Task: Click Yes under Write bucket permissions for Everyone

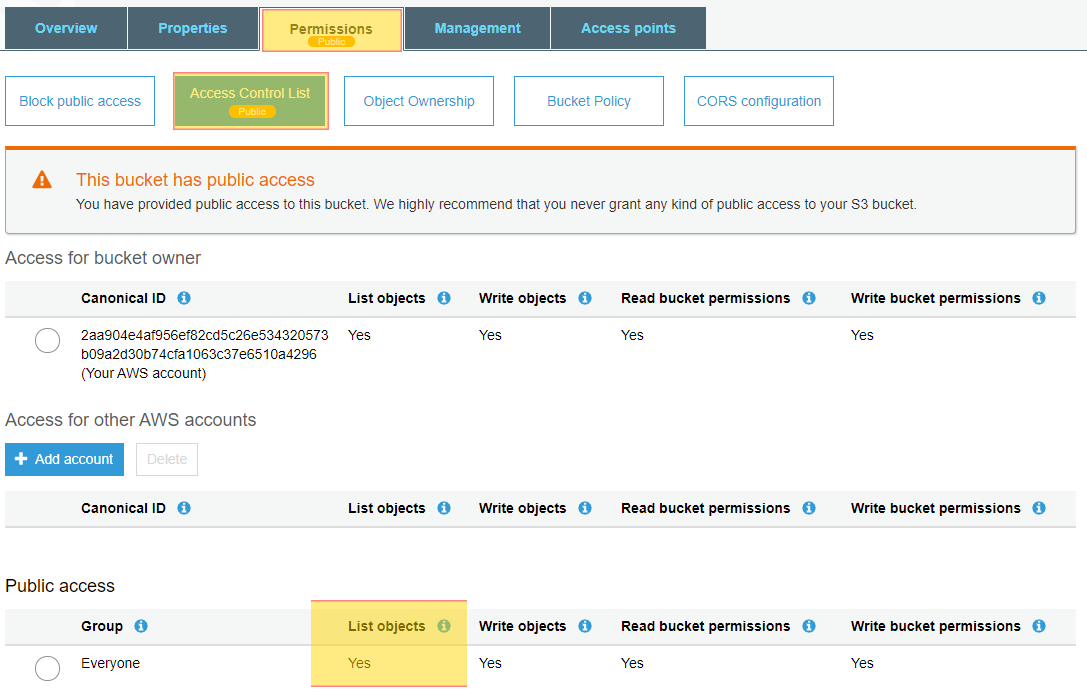Action: (x=862, y=664)
